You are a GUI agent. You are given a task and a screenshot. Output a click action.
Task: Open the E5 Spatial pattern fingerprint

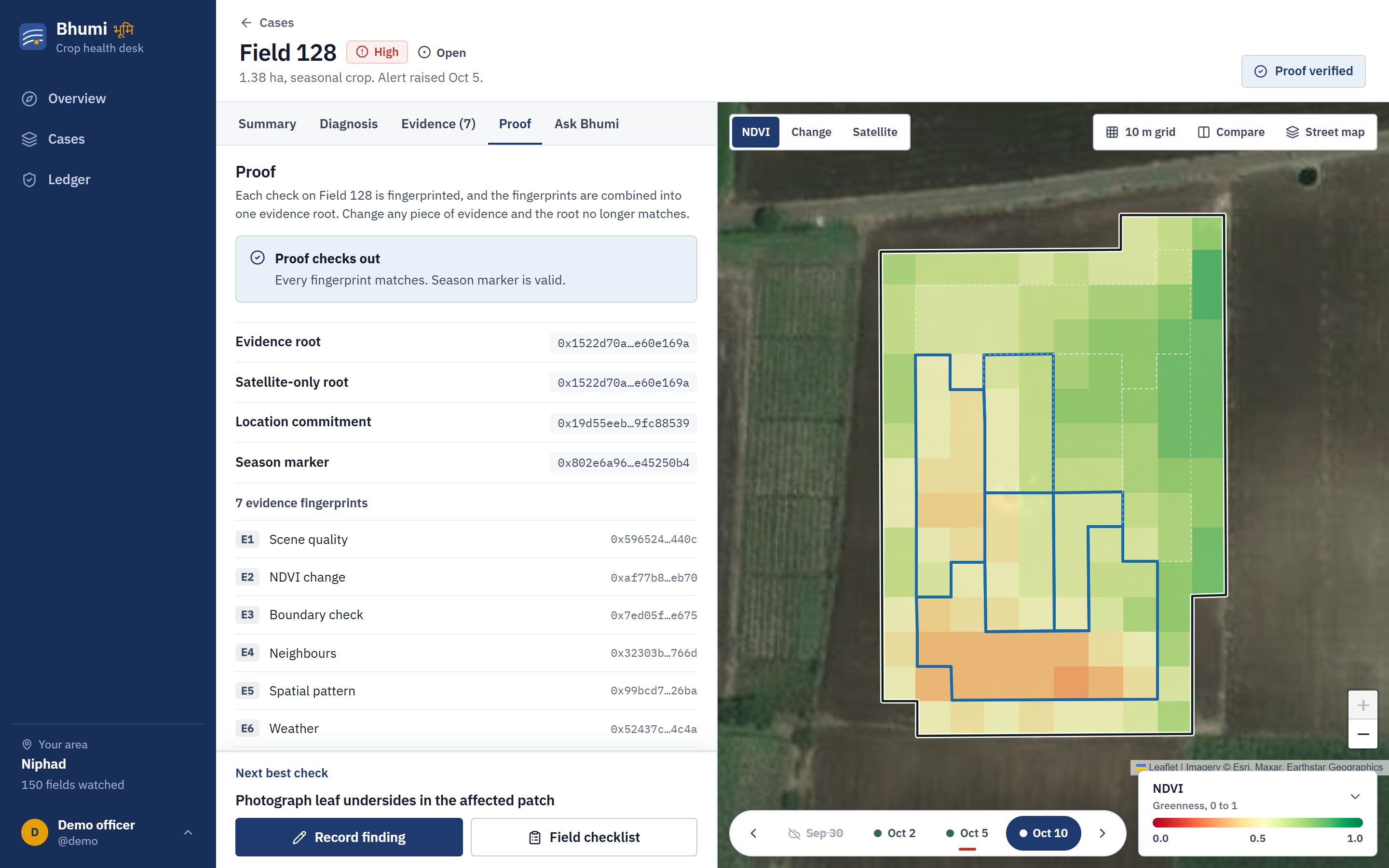(466, 691)
